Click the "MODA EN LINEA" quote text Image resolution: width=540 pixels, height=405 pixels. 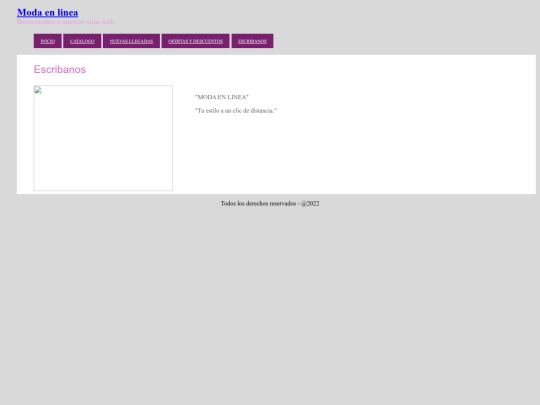(x=221, y=97)
